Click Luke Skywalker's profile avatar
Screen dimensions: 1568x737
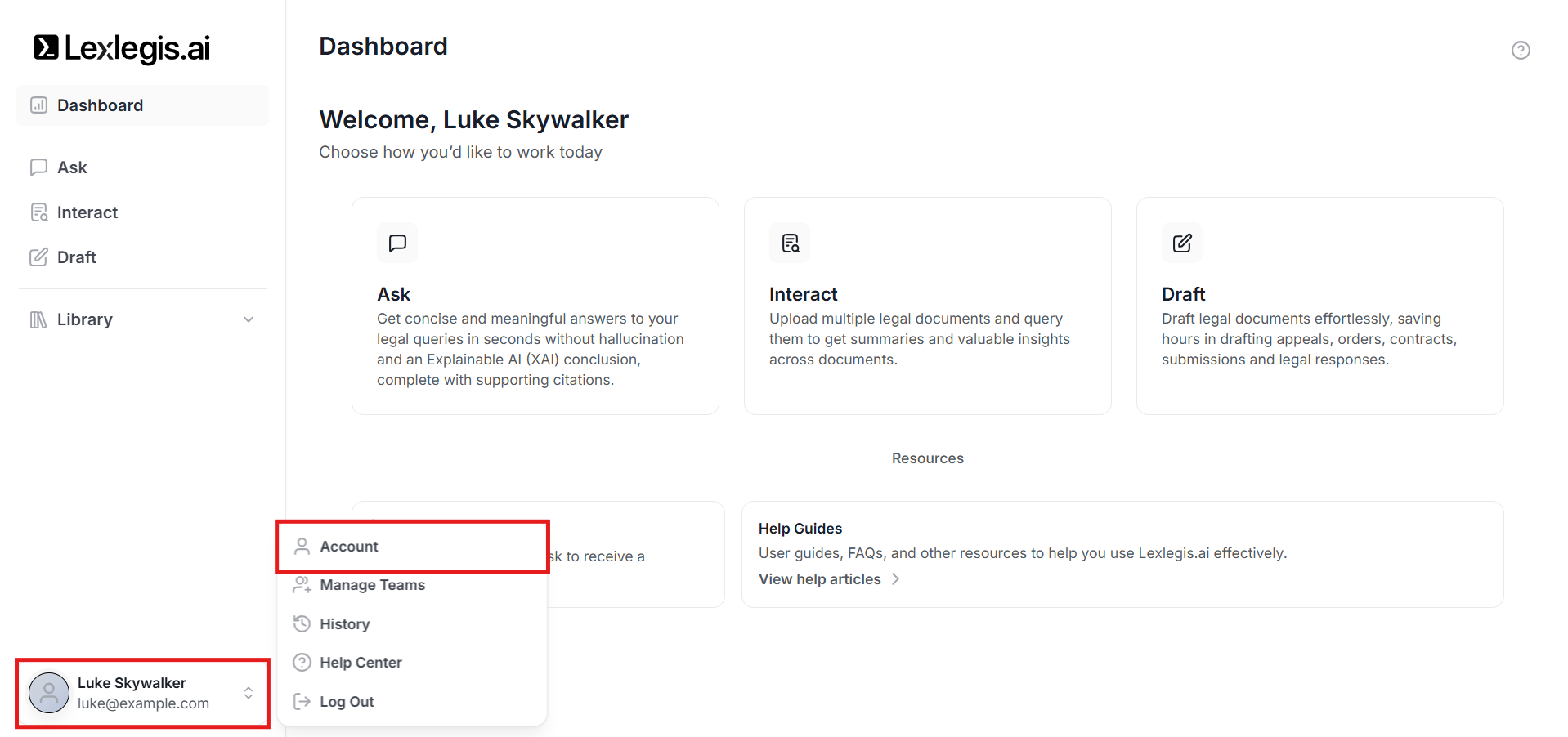coord(49,693)
